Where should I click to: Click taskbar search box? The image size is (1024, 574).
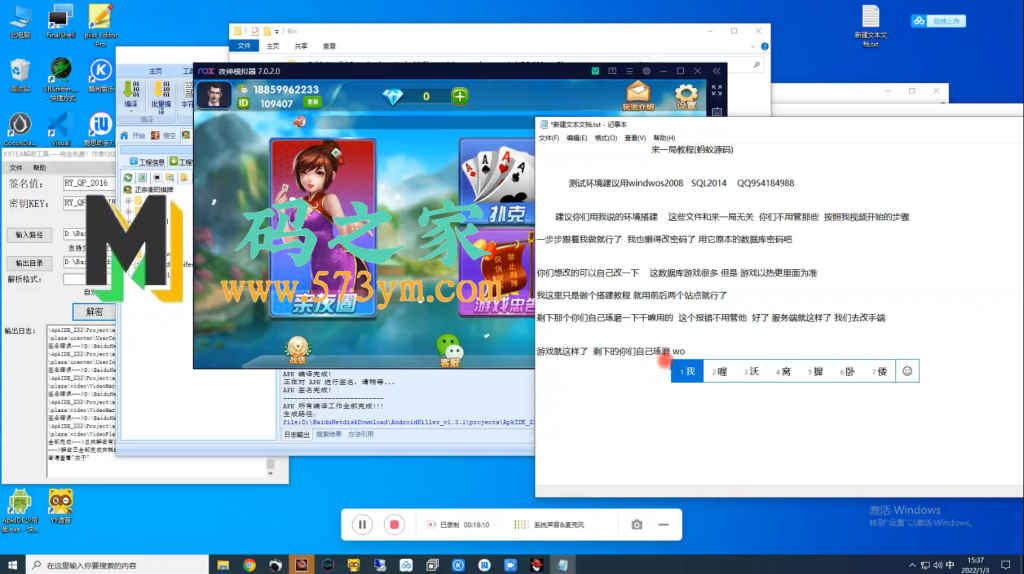pyautogui.click(x=118, y=565)
